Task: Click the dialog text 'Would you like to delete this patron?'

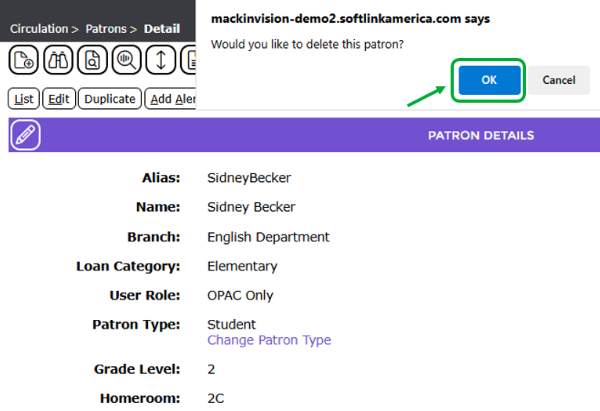Action: 307,44
